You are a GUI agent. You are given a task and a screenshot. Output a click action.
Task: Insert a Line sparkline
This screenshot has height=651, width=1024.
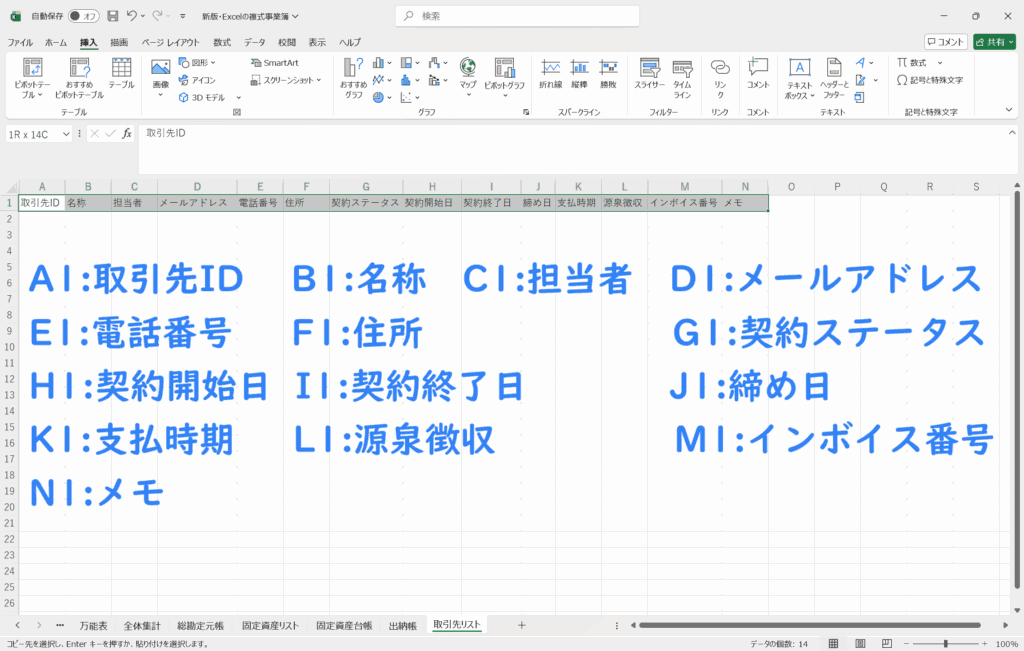coord(551,74)
